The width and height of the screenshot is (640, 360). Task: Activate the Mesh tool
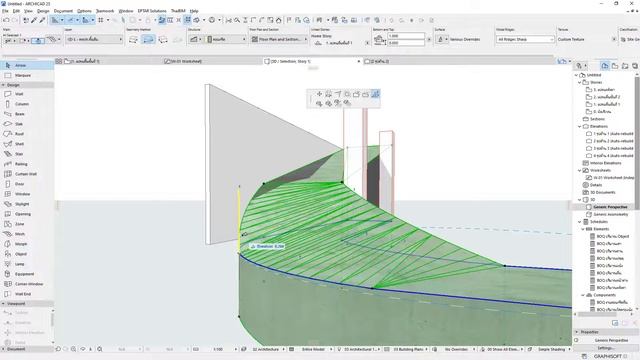pyautogui.click(x=27, y=234)
